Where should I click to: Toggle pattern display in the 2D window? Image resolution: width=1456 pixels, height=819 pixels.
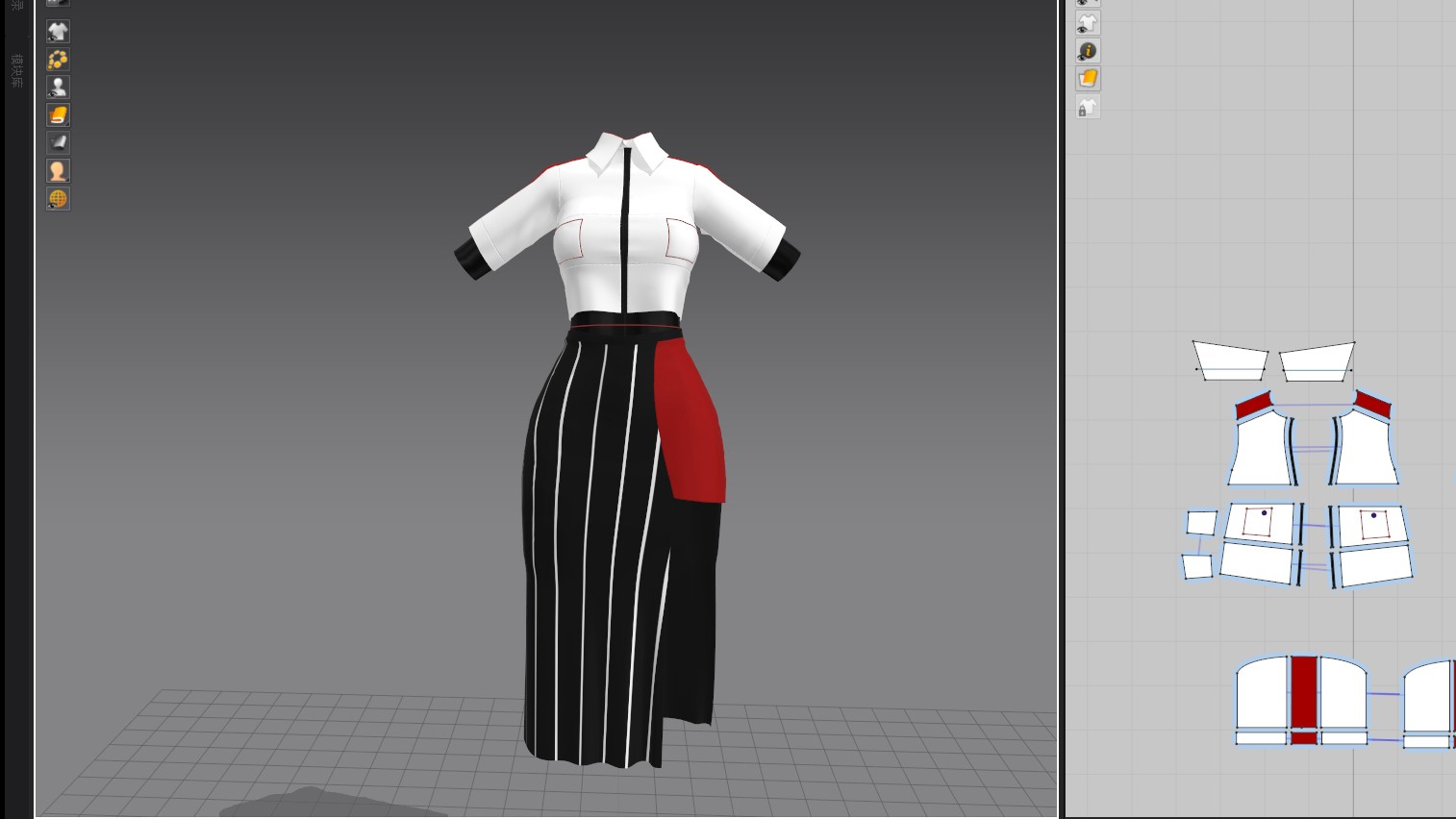[1088, 23]
